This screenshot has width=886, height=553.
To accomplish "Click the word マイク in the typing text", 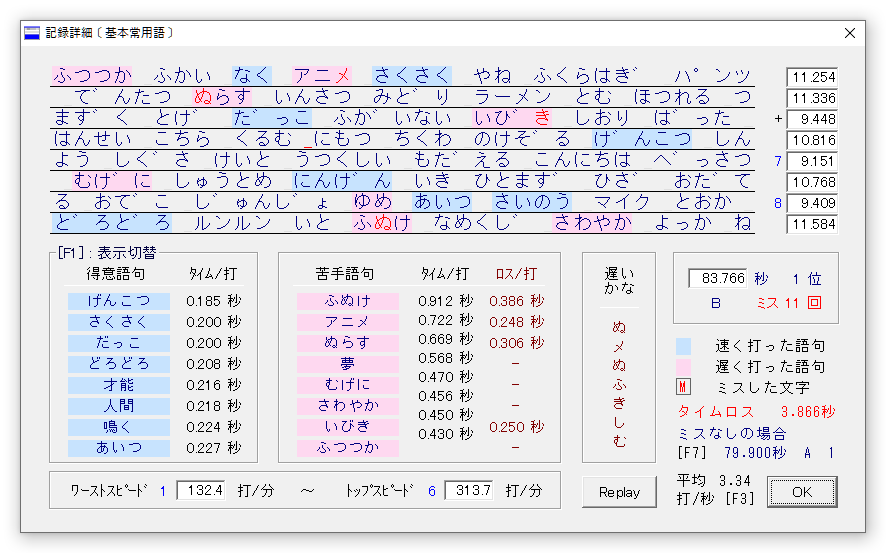I will (623, 202).
